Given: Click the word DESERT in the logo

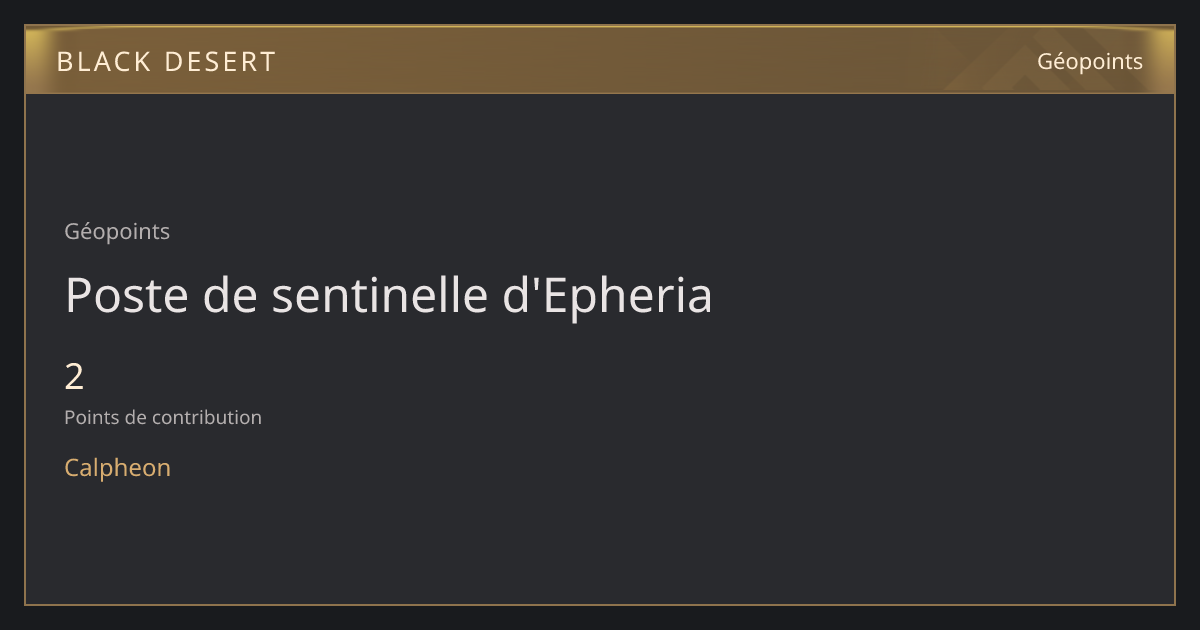Looking at the screenshot, I should coord(219,62).
